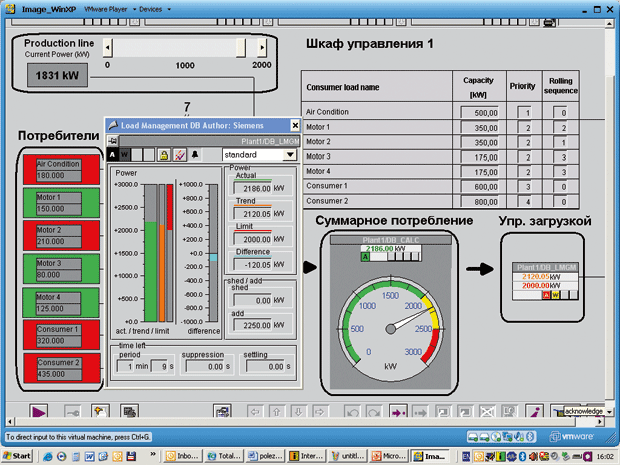The image size is (620, 465).
Task: Close the Load Management DB faceplate
Action: click(x=295, y=125)
